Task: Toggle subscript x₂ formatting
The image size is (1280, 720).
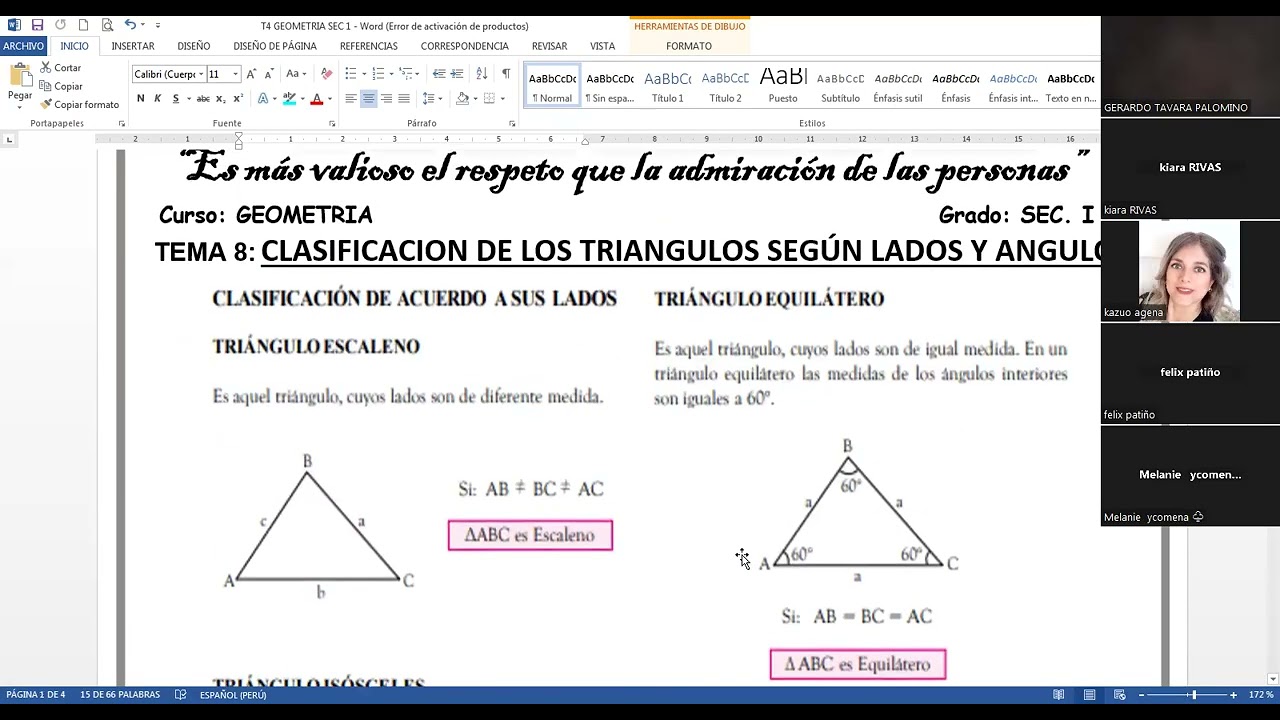Action: pos(221,98)
